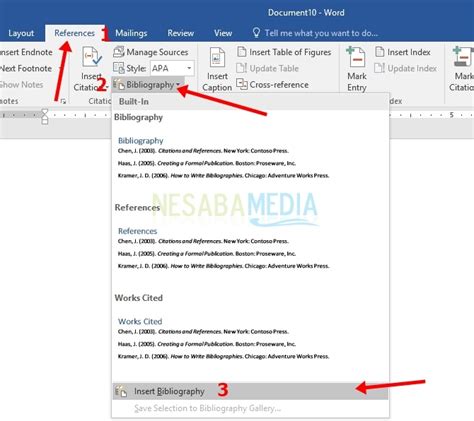Image resolution: width=474 pixels, height=421 pixels.
Task: Click the Cross-reference label
Action: click(x=279, y=85)
